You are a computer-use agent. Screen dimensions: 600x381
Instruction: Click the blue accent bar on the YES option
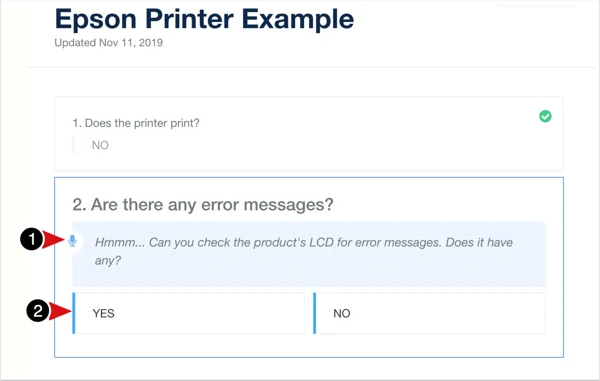tap(74, 313)
